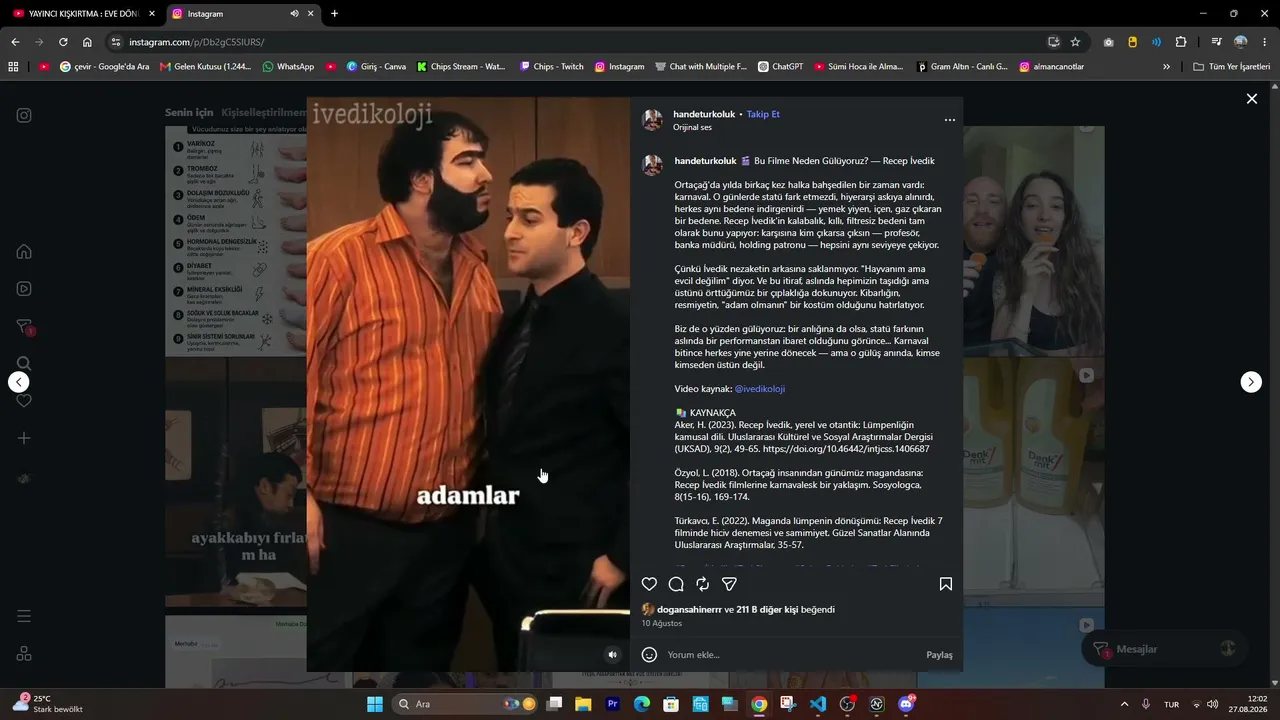Viewport: 1280px width, 720px height.
Task: Like the post with the heart icon
Action: pos(649,584)
